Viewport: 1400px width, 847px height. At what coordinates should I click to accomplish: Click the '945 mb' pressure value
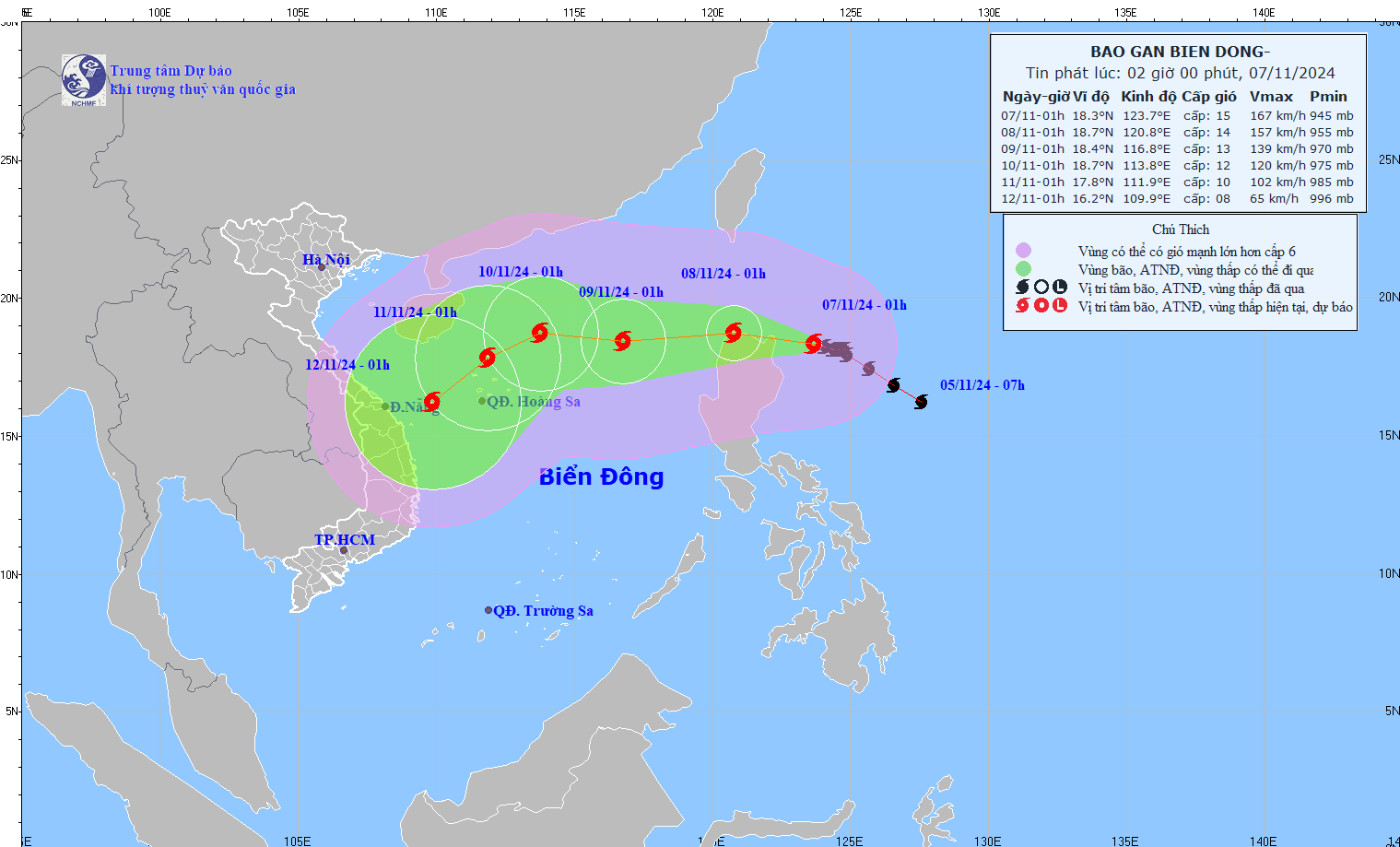(1332, 116)
